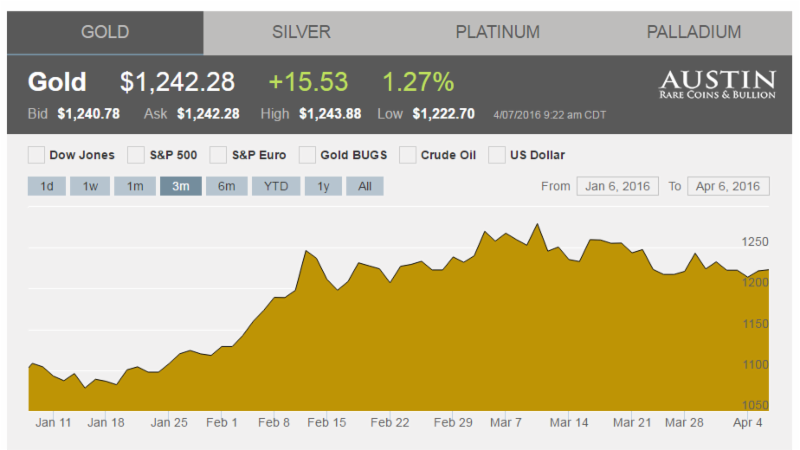Select the 6m range button
The height and width of the screenshot is (450, 800).
(x=226, y=186)
